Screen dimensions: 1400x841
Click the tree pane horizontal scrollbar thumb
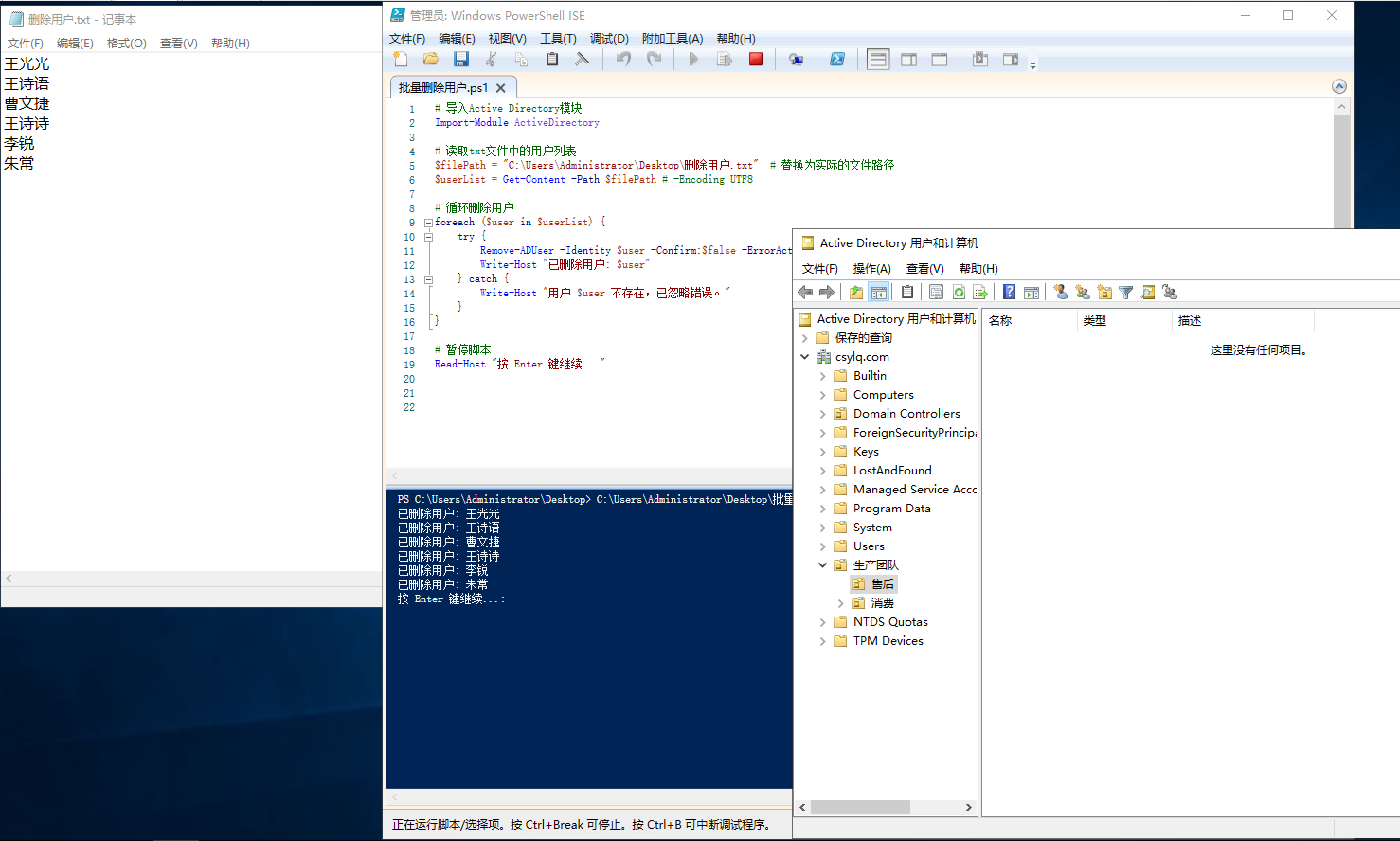click(860, 808)
